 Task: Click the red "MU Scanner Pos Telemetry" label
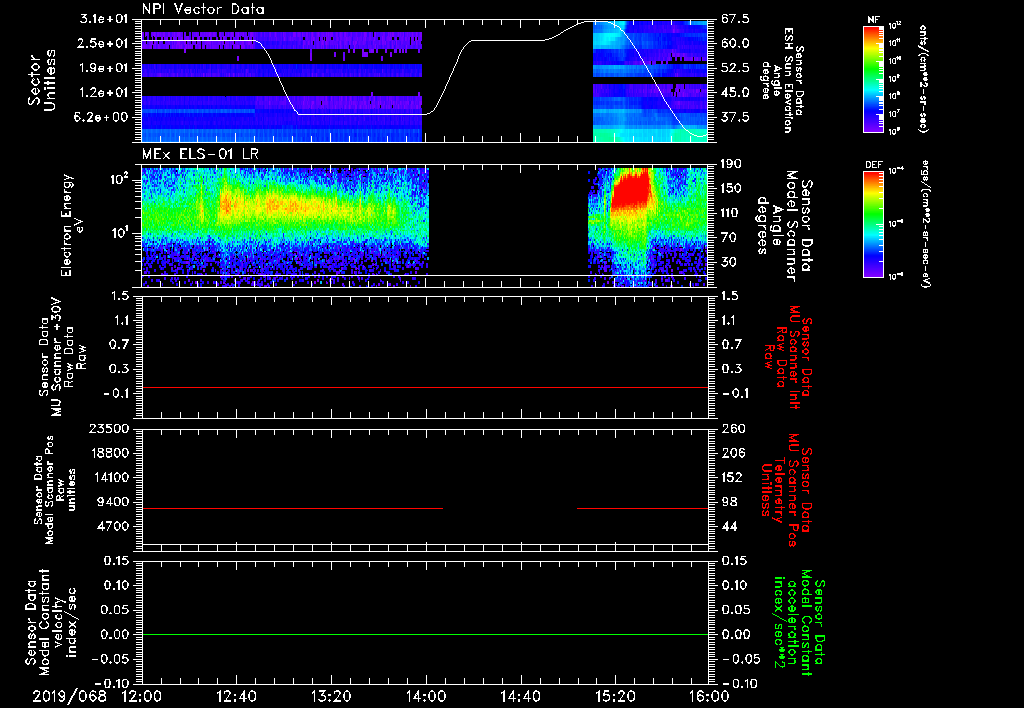(x=786, y=490)
